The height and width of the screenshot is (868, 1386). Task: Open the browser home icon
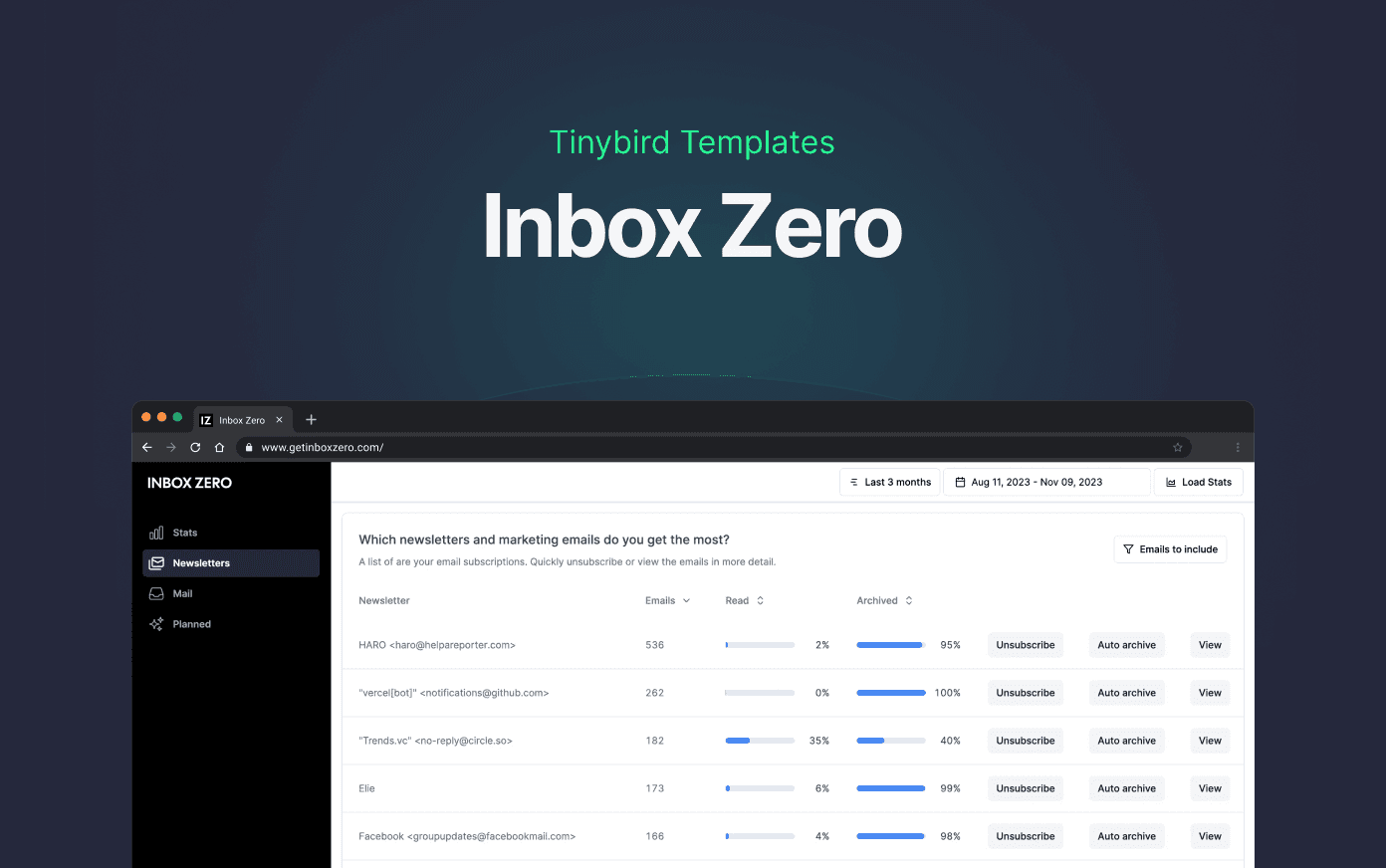click(x=219, y=448)
